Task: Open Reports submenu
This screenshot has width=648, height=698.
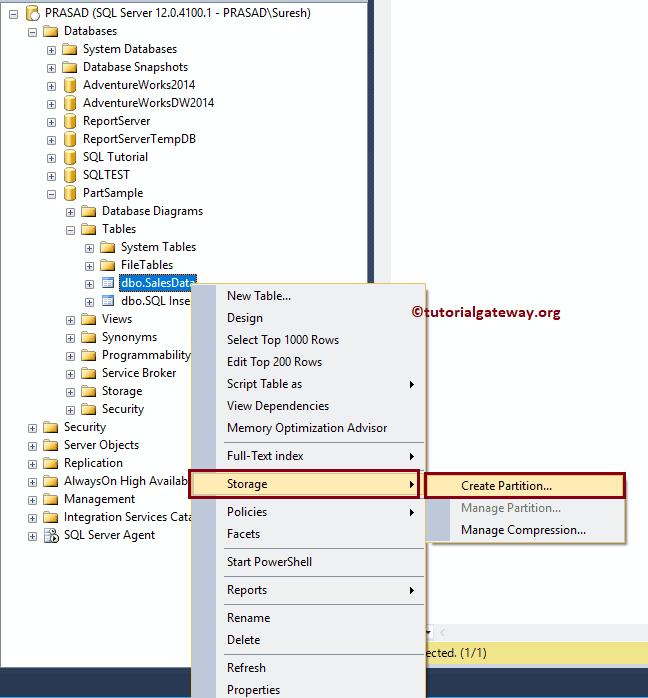Action: point(309,590)
